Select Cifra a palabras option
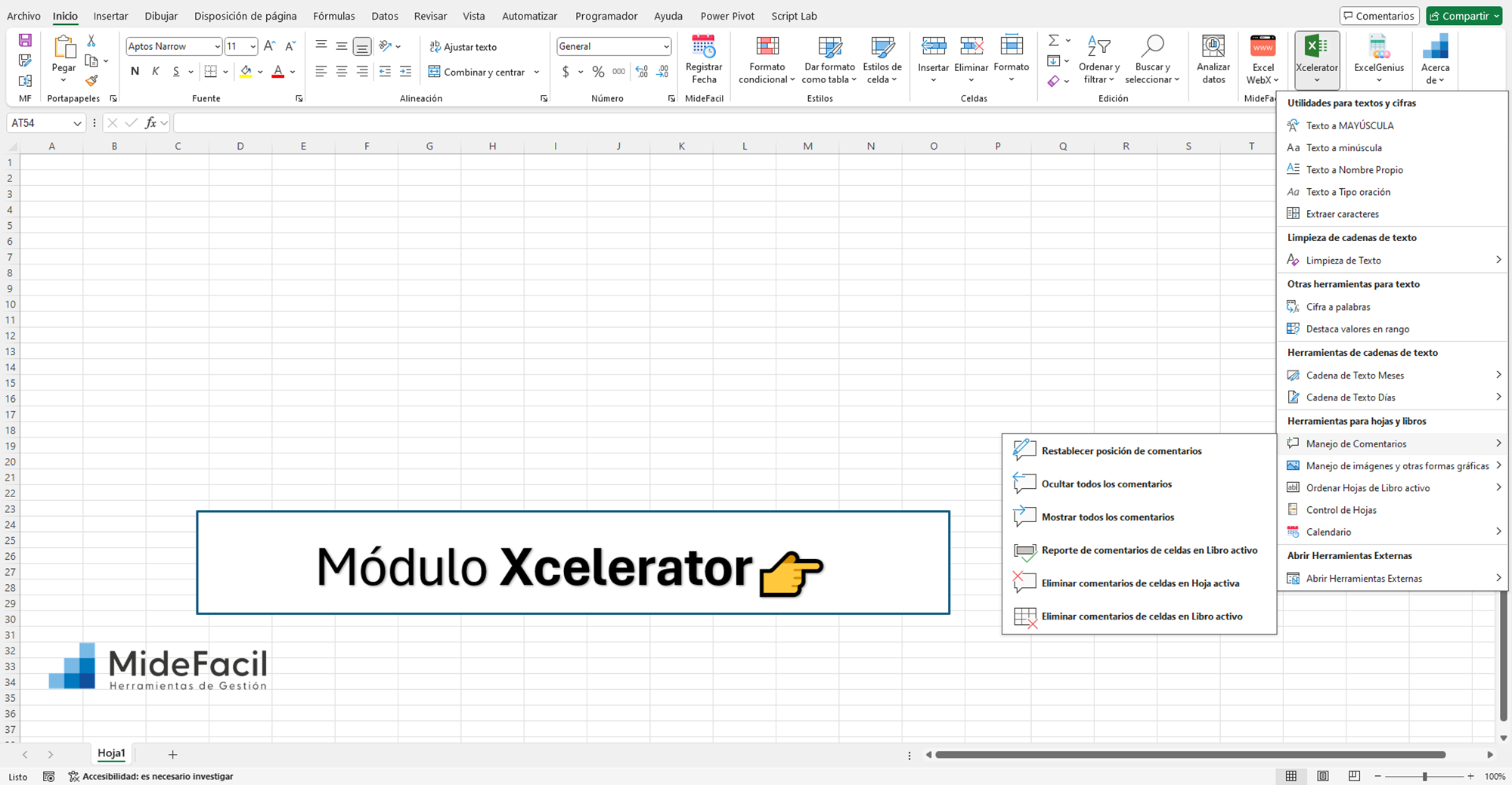 (1391, 307)
